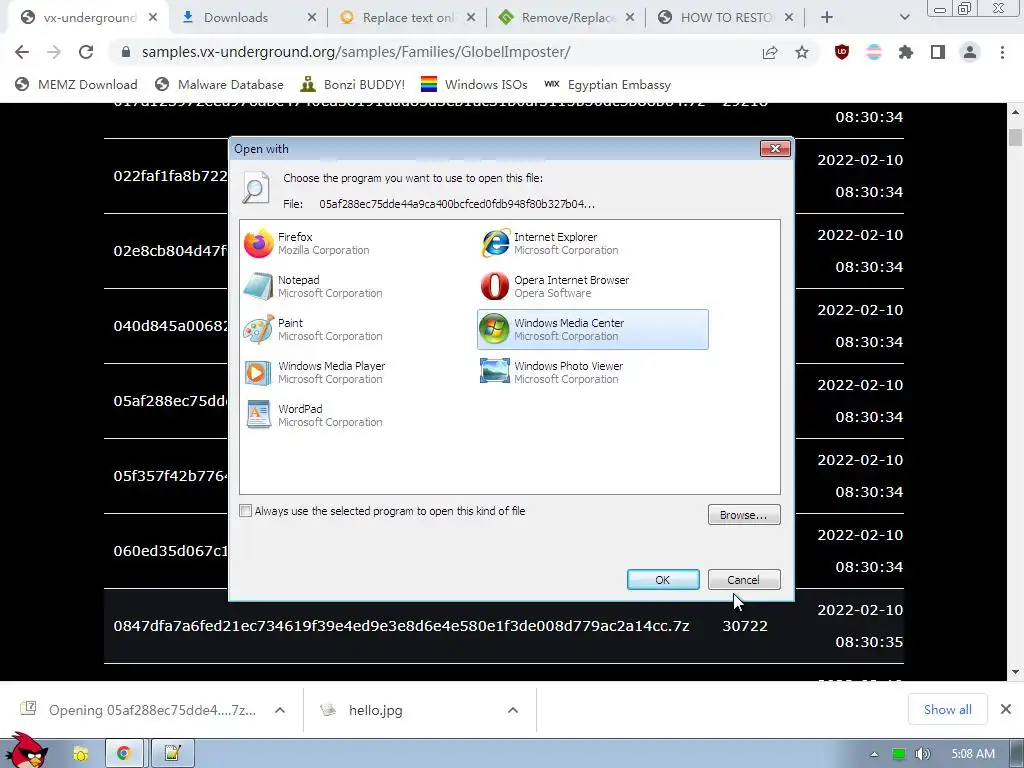1024x768 pixels.
Task: Click the share page icon
Action: click(770, 52)
